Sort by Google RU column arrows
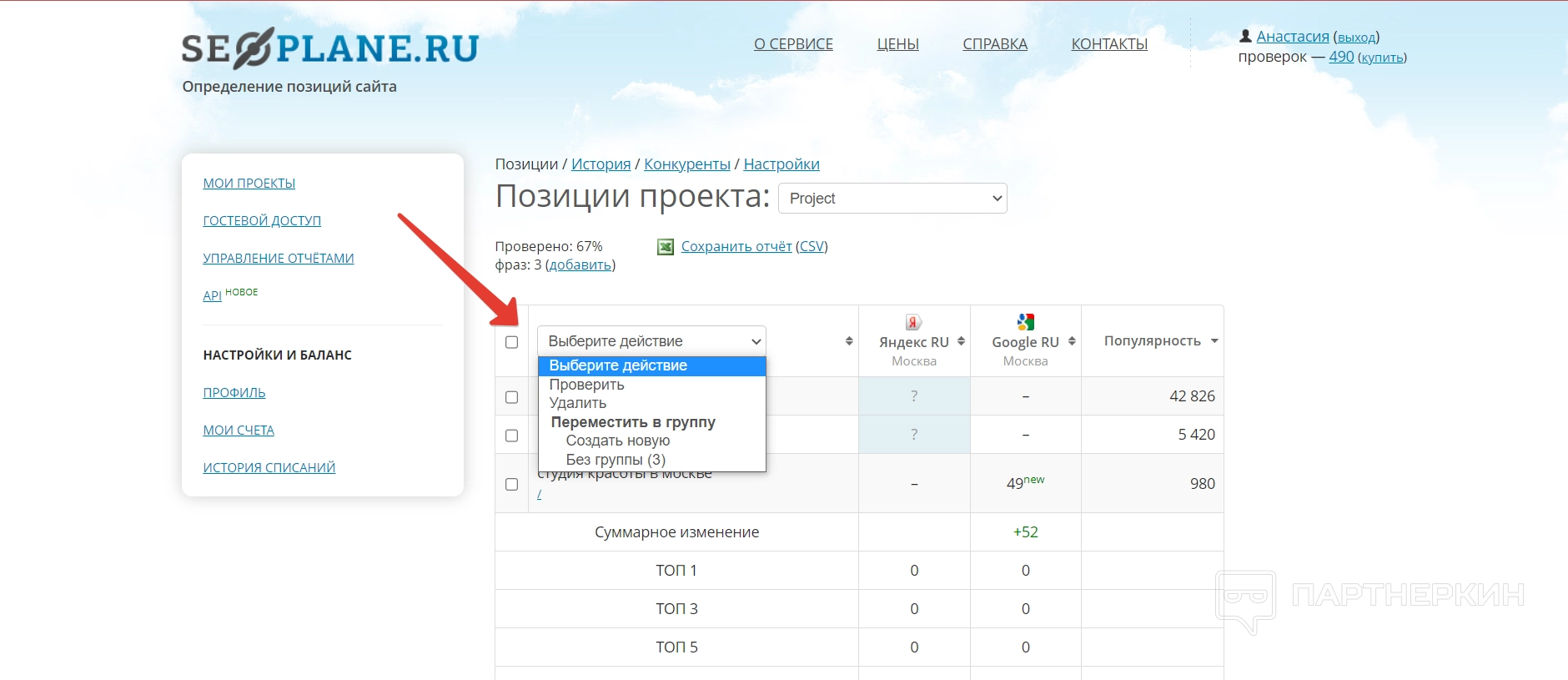 pos(1072,341)
